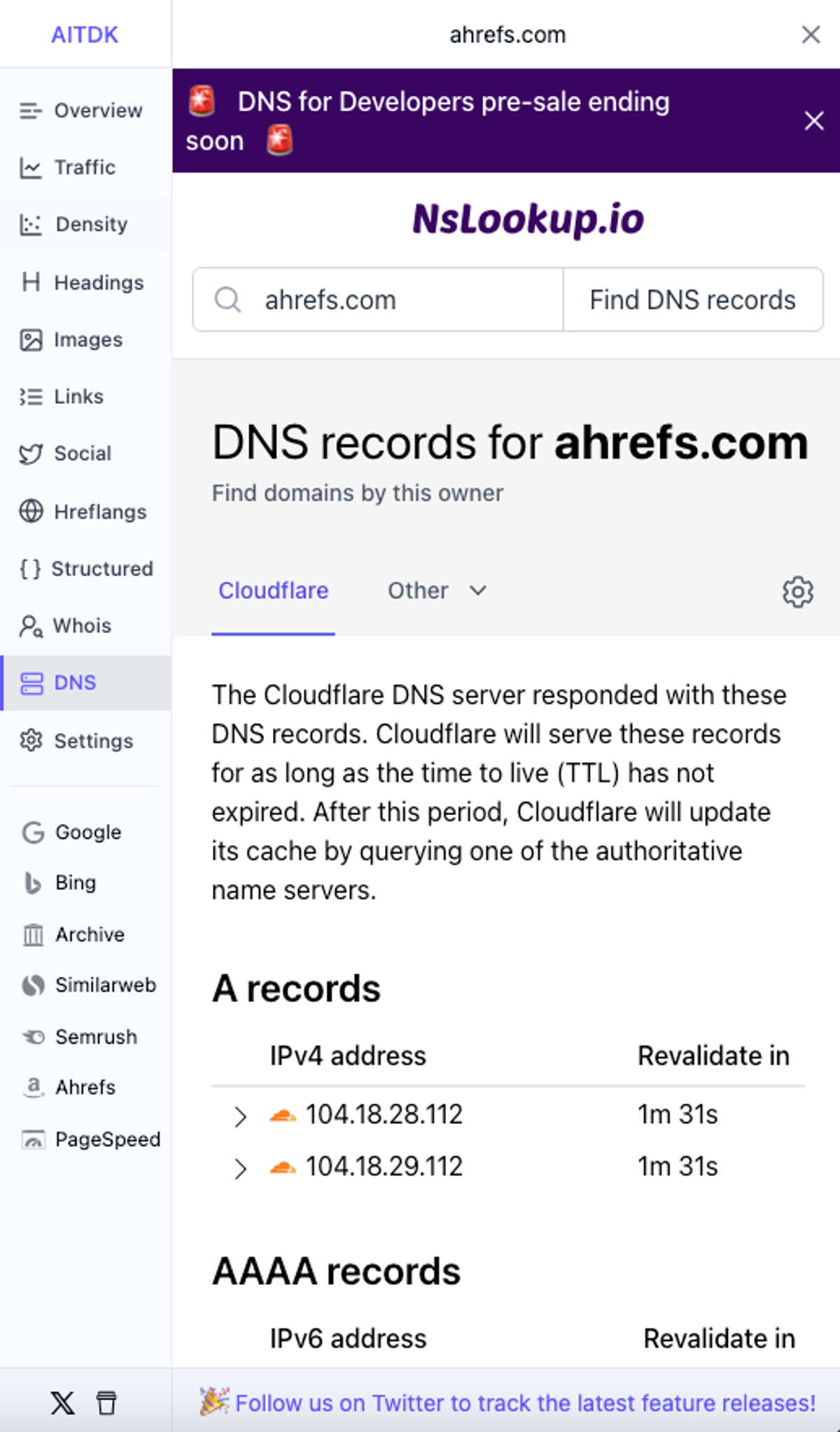
Task: Click the trash bin icon at bottom
Action: [x=106, y=1403]
